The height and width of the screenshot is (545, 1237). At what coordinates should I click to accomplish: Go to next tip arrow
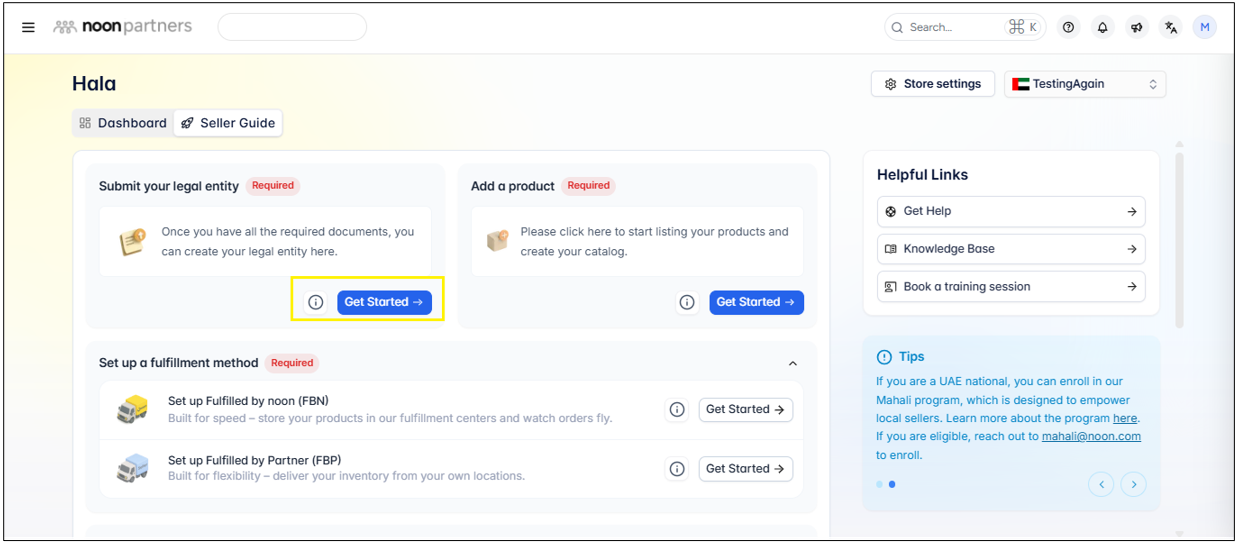coord(1133,485)
